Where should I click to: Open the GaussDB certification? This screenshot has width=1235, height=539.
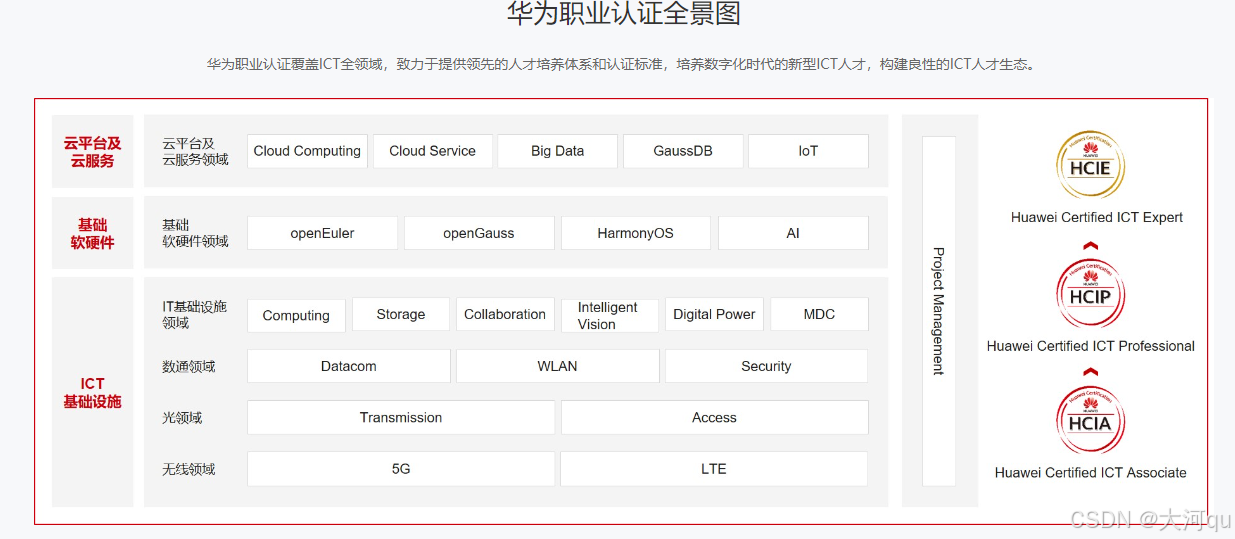[x=683, y=151]
